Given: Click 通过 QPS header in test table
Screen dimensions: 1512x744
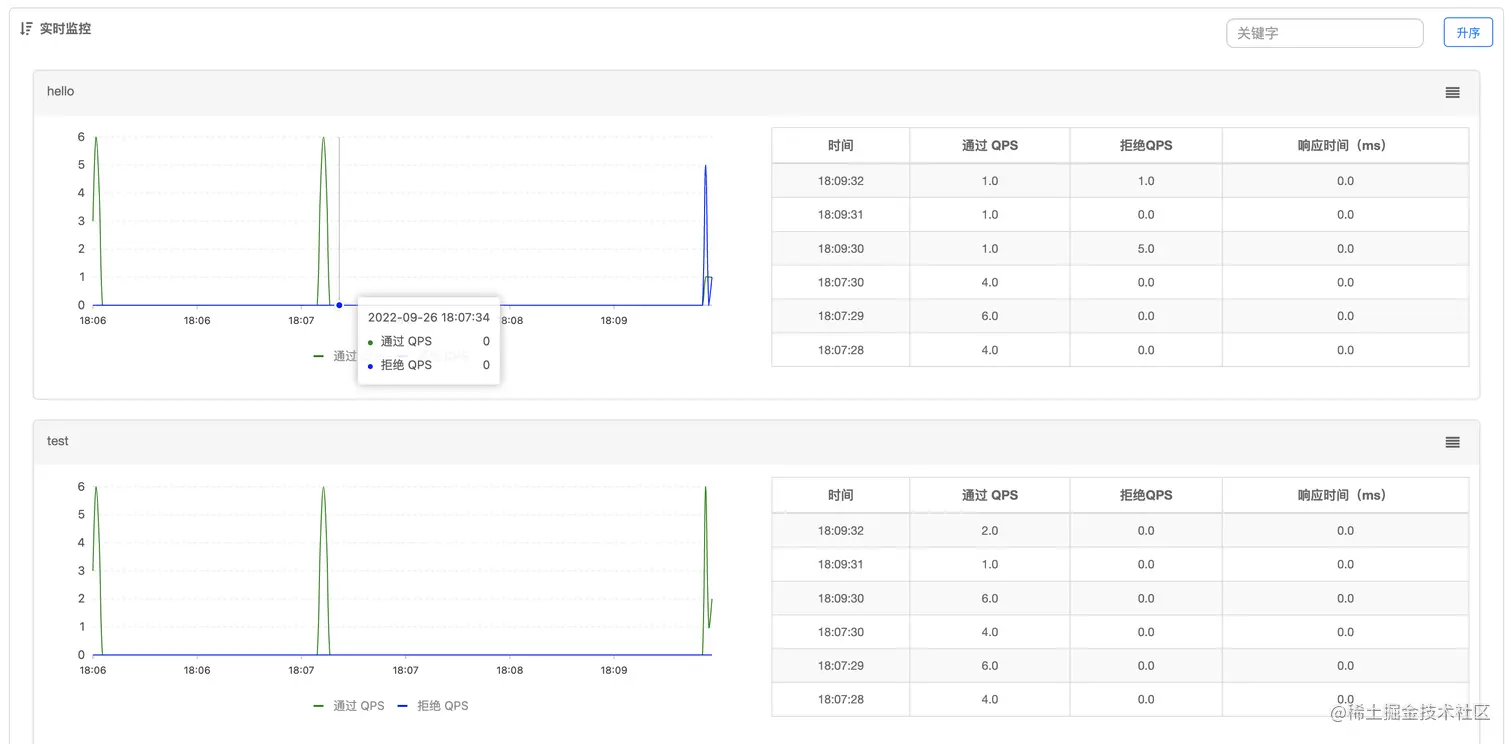Looking at the screenshot, I should pos(990,495).
